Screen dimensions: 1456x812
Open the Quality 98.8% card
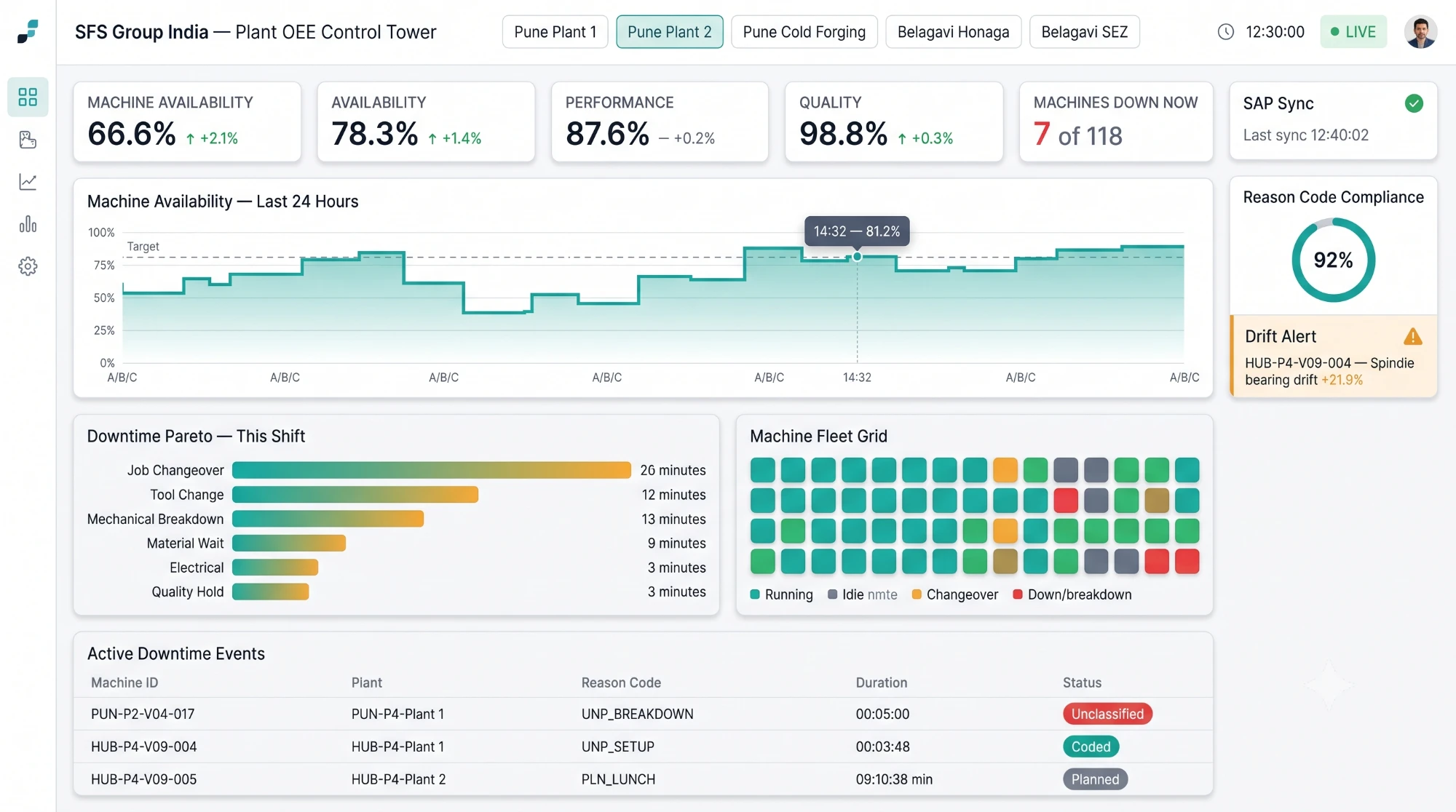(x=894, y=122)
